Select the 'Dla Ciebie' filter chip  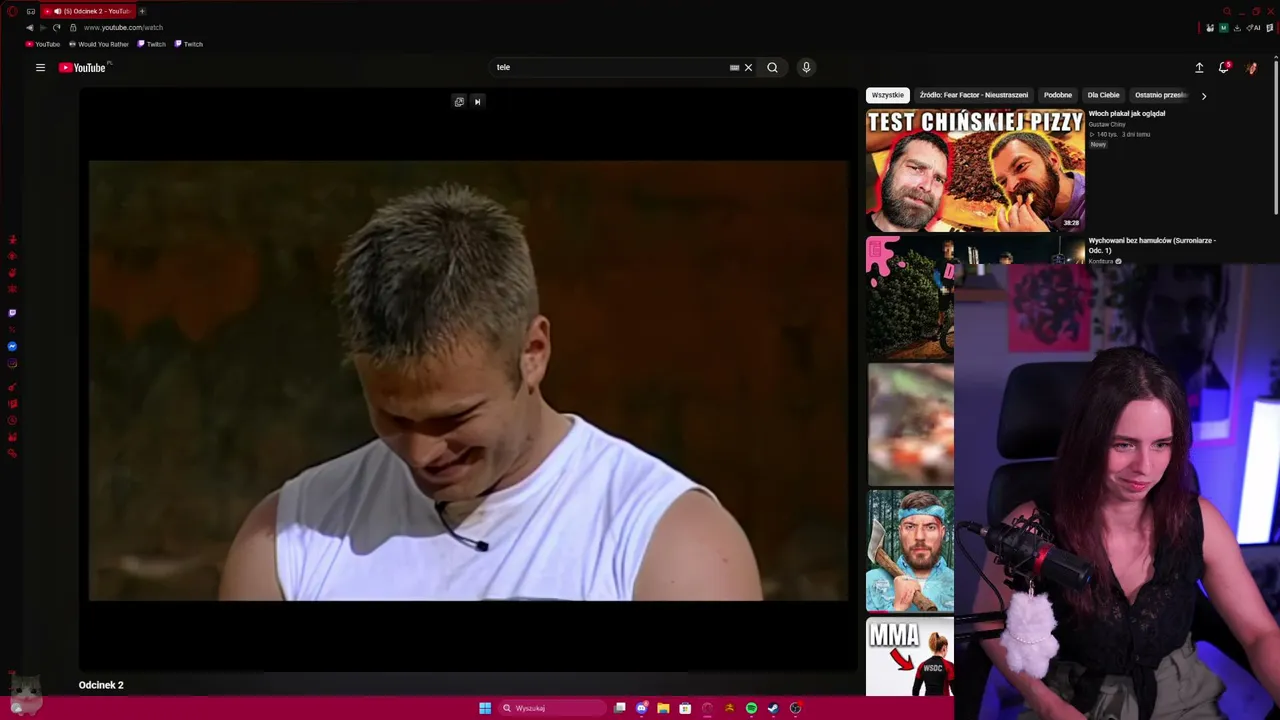(1103, 95)
